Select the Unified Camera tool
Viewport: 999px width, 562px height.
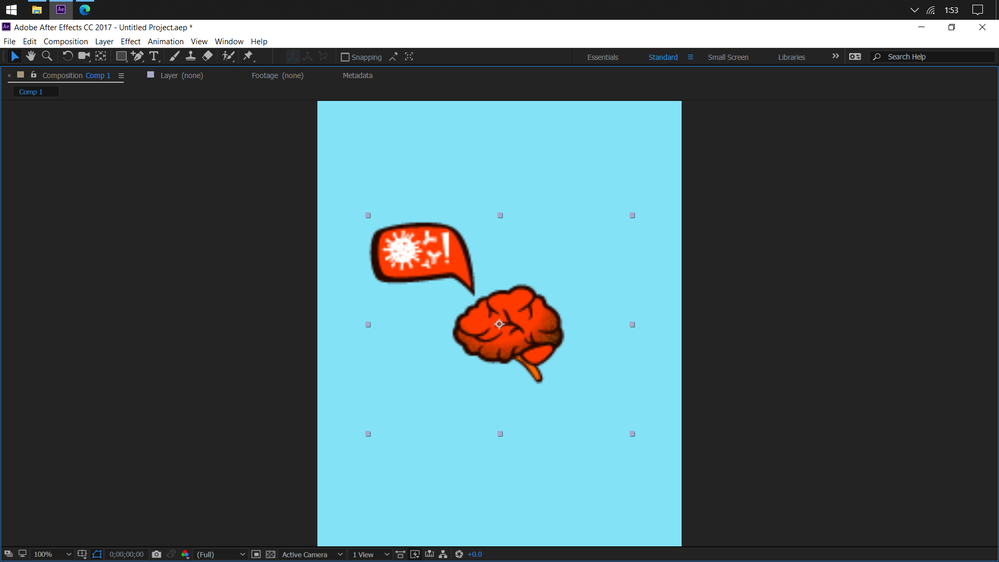tap(83, 57)
